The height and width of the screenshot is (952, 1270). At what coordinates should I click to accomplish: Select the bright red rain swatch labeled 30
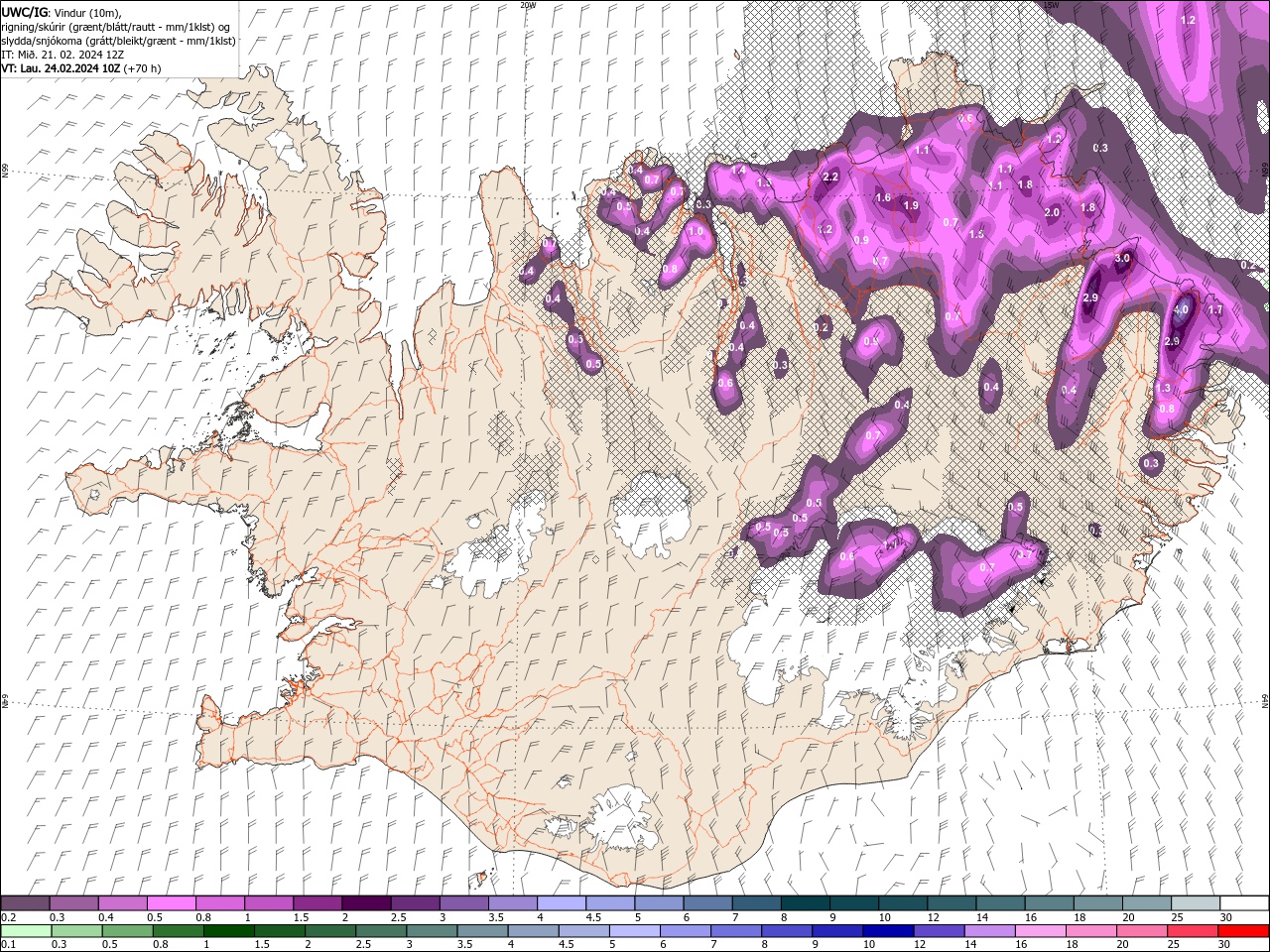[1243, 931]
